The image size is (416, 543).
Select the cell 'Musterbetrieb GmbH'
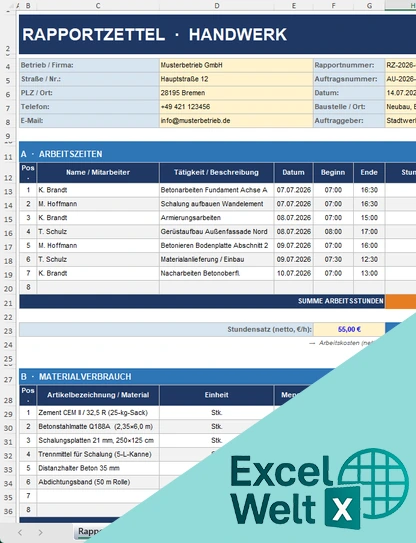(x=236, y=65)
